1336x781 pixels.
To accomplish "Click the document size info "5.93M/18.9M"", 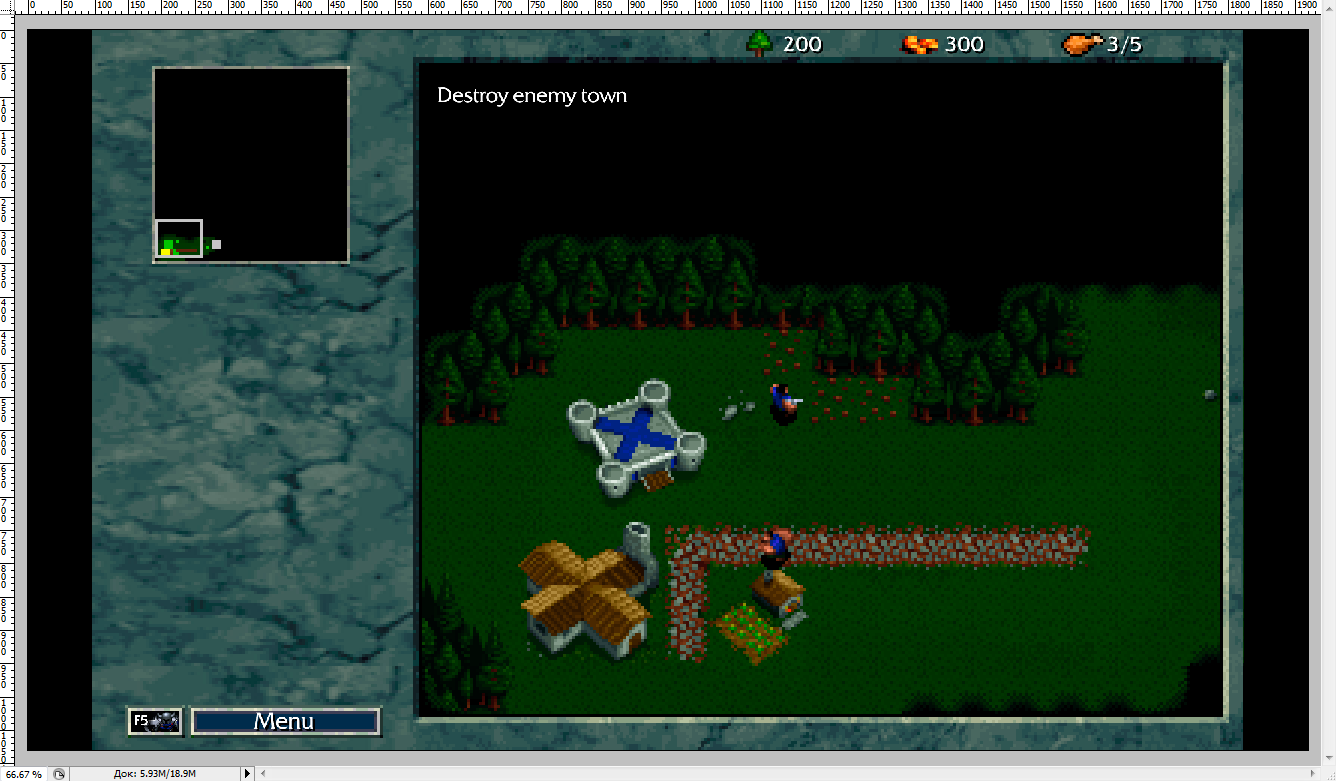I will (x=167, y=774).
